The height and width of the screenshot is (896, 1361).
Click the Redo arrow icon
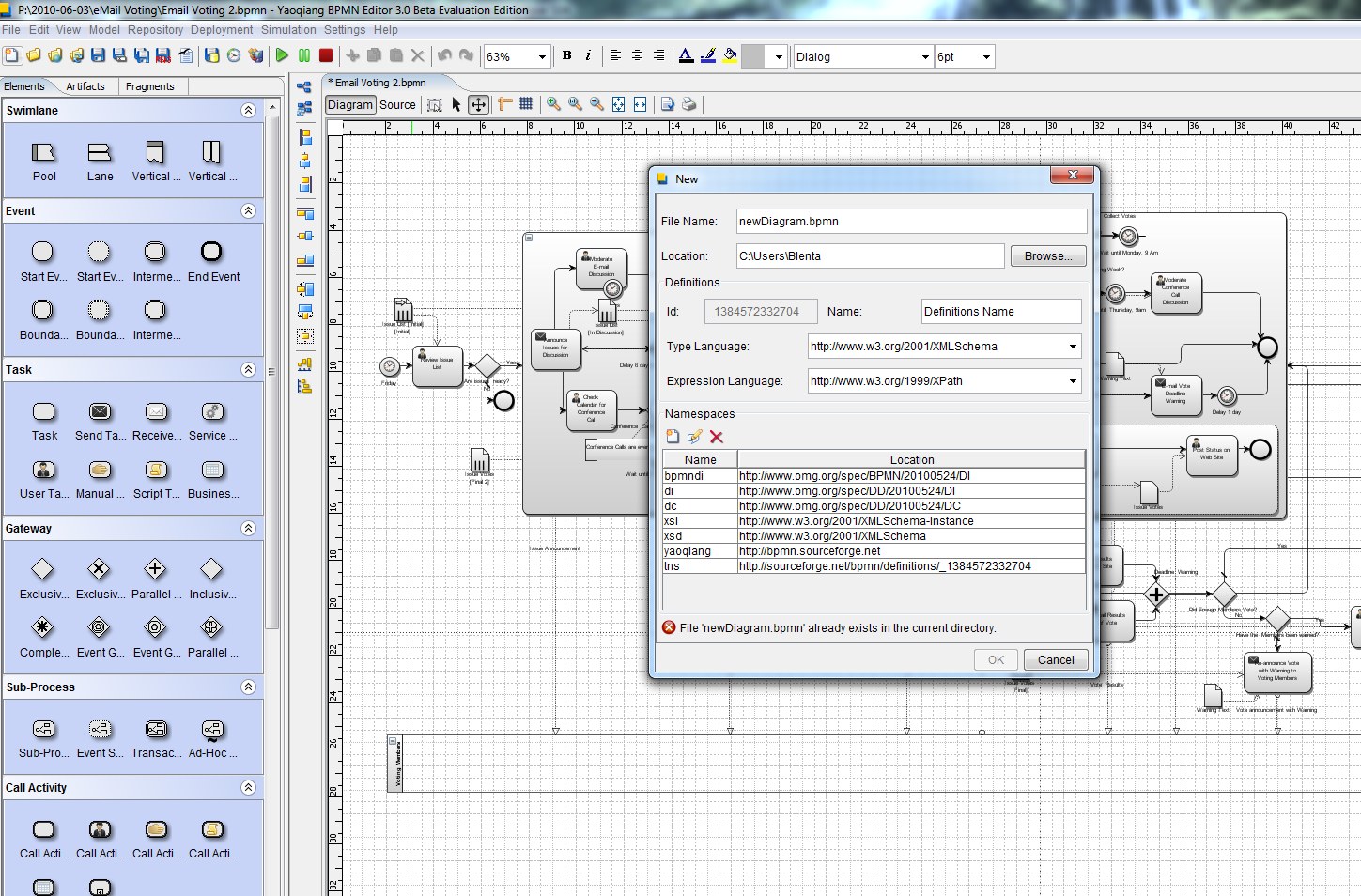[x=467, y=55]
